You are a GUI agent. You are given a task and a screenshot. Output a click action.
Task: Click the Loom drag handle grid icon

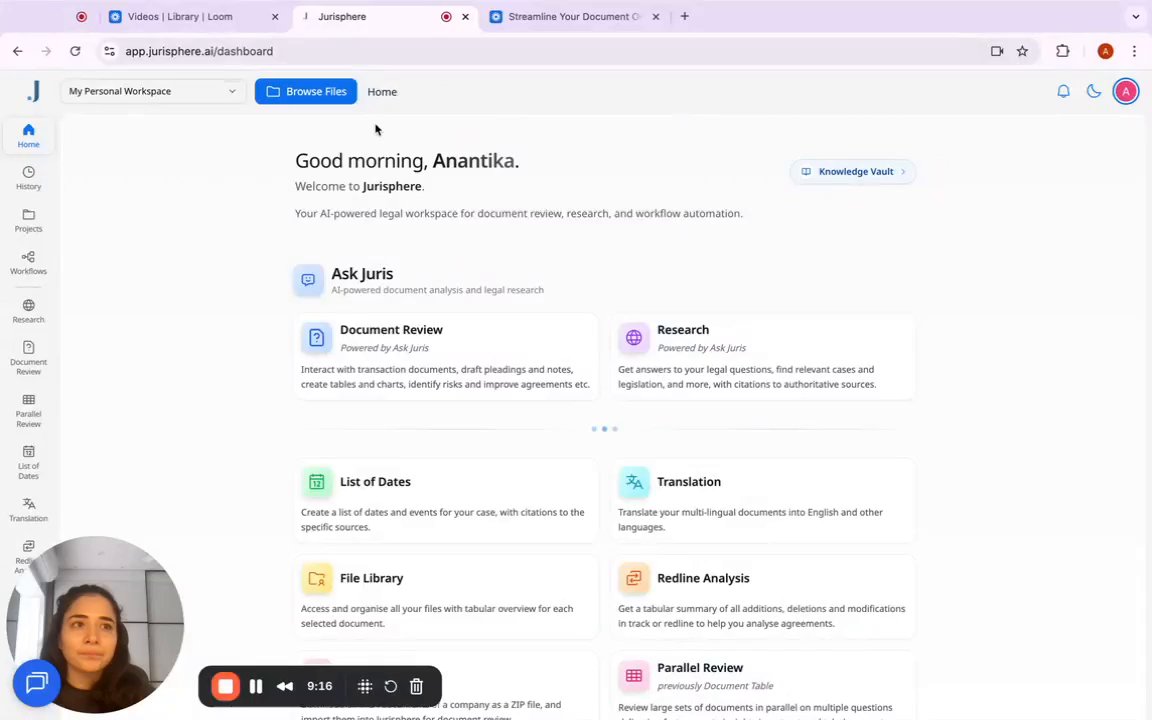(364, 686)
